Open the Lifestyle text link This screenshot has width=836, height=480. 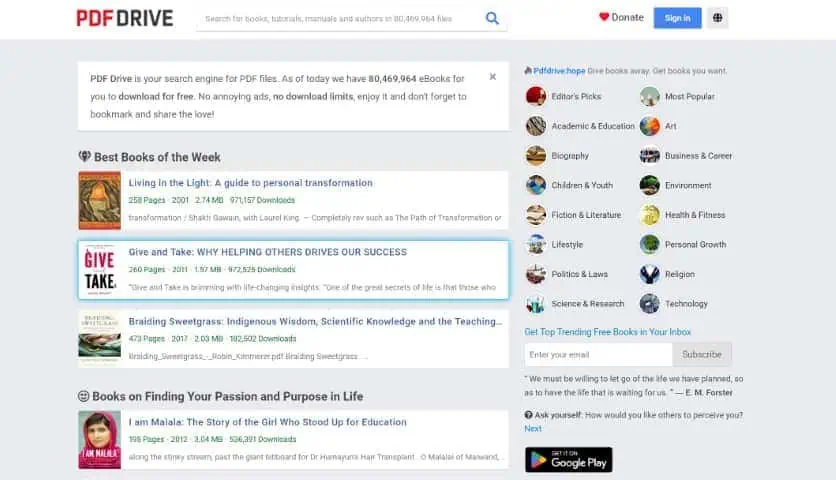click(567, 245)
